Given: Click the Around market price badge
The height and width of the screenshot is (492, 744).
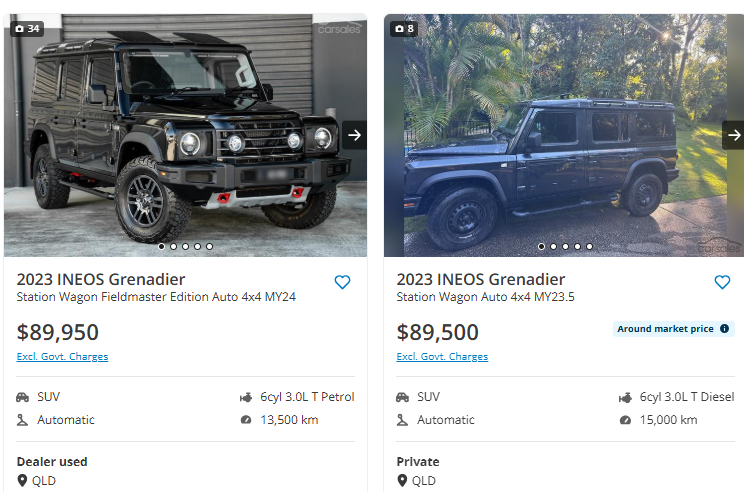Looking at the screenshot, I should click(665, 328).
